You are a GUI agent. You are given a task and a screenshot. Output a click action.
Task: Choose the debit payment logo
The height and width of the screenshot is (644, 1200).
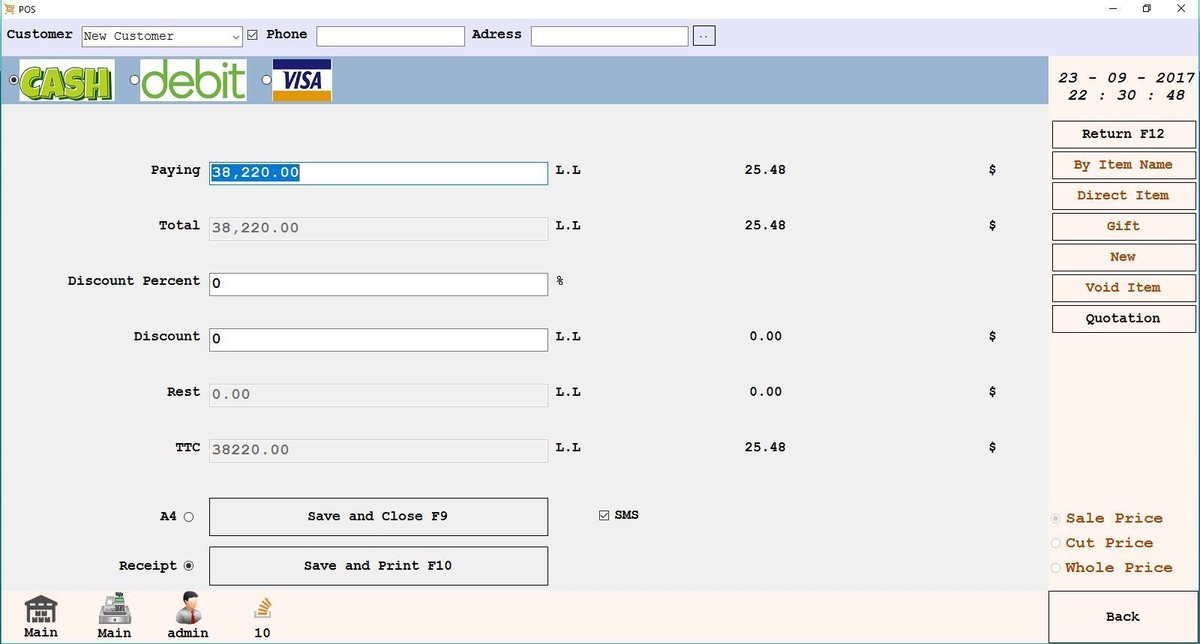point(193,81)
